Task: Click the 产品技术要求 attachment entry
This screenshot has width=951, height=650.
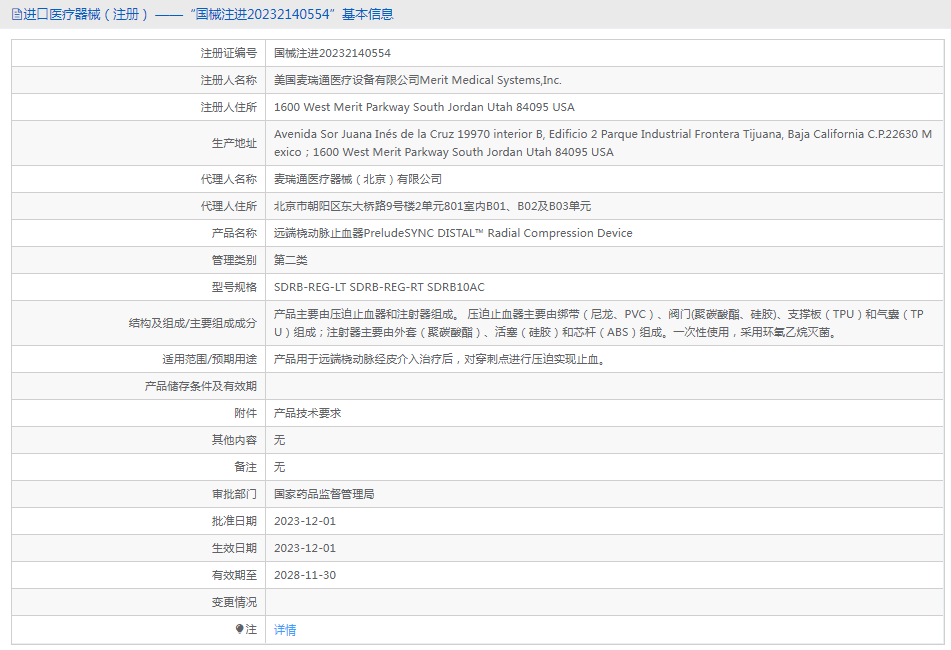Action: tap(307, 413)
